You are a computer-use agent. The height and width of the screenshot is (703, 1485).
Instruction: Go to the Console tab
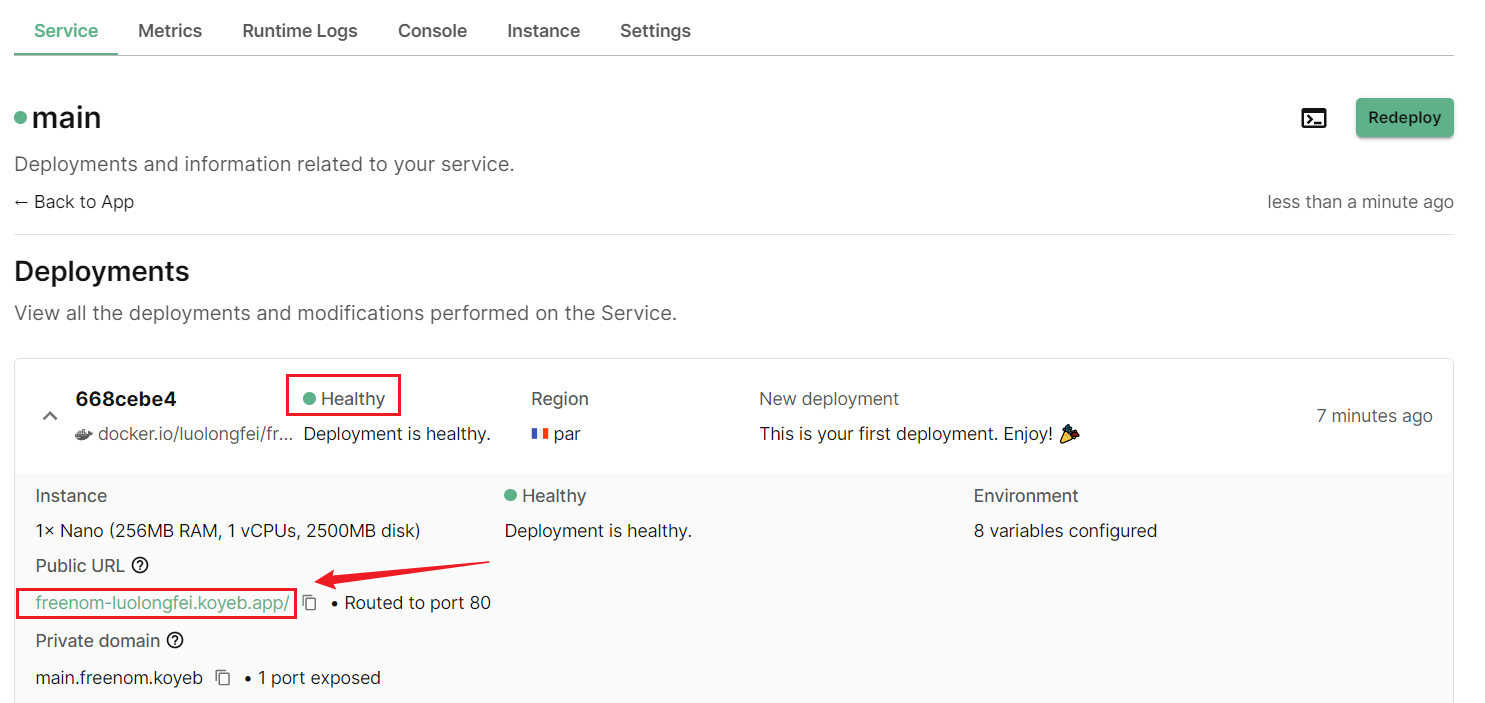click(x=432, y=31)
